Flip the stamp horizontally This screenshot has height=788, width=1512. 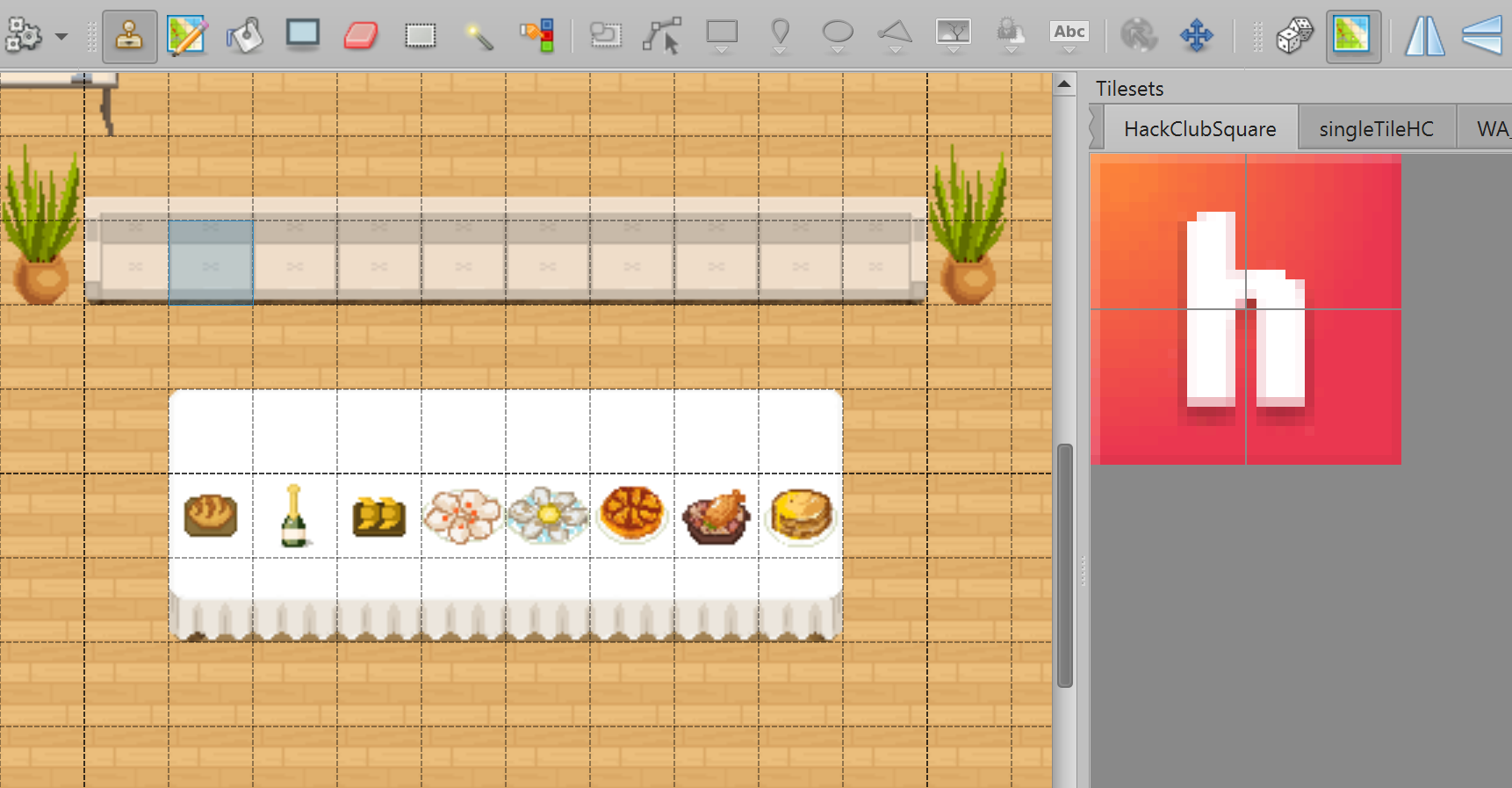1424,36
